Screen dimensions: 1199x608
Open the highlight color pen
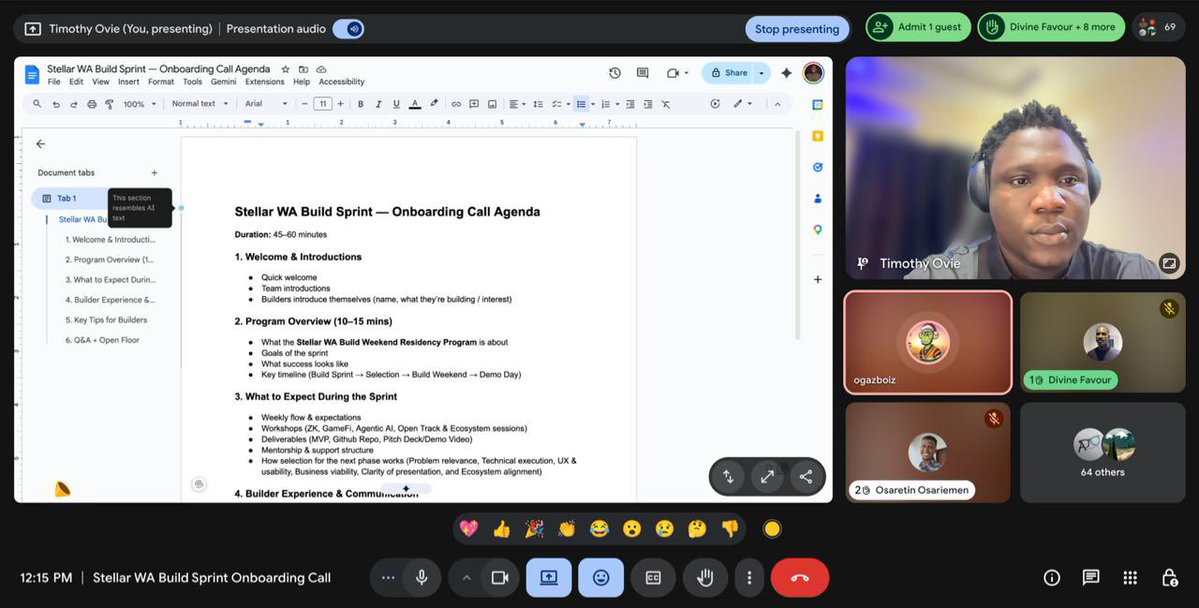(x=434, y=104)
